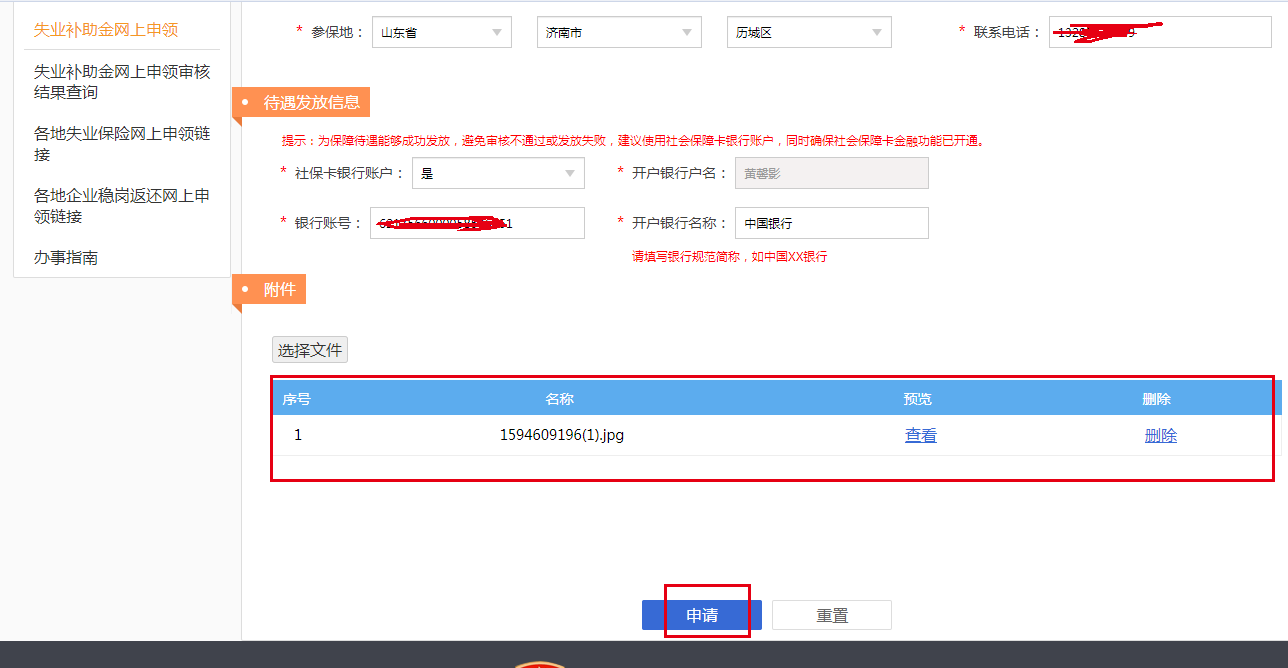Select the 1594609196(1).jpg file row

[561, 436]
